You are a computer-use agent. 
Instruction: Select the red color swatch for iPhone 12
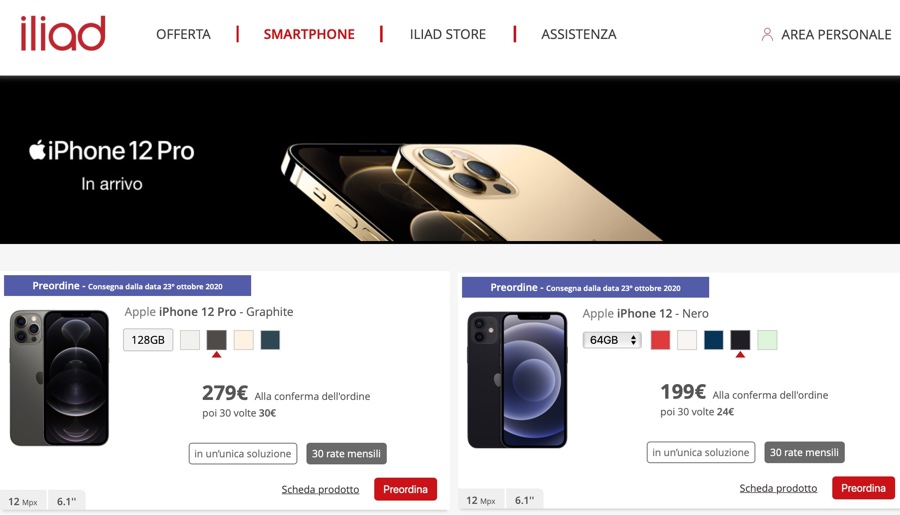(x=660, y=340)
